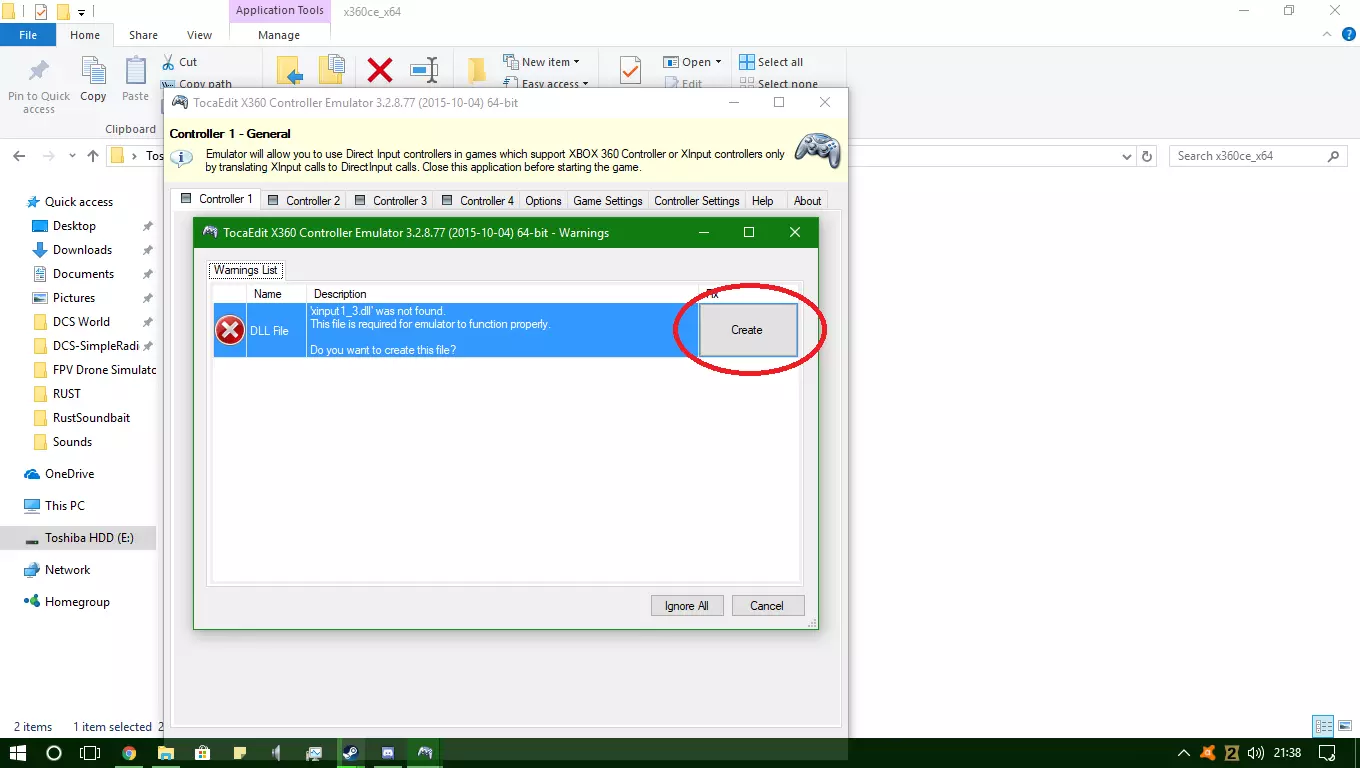
Task: Click the Cut scissors command
Action: point(179,62)
